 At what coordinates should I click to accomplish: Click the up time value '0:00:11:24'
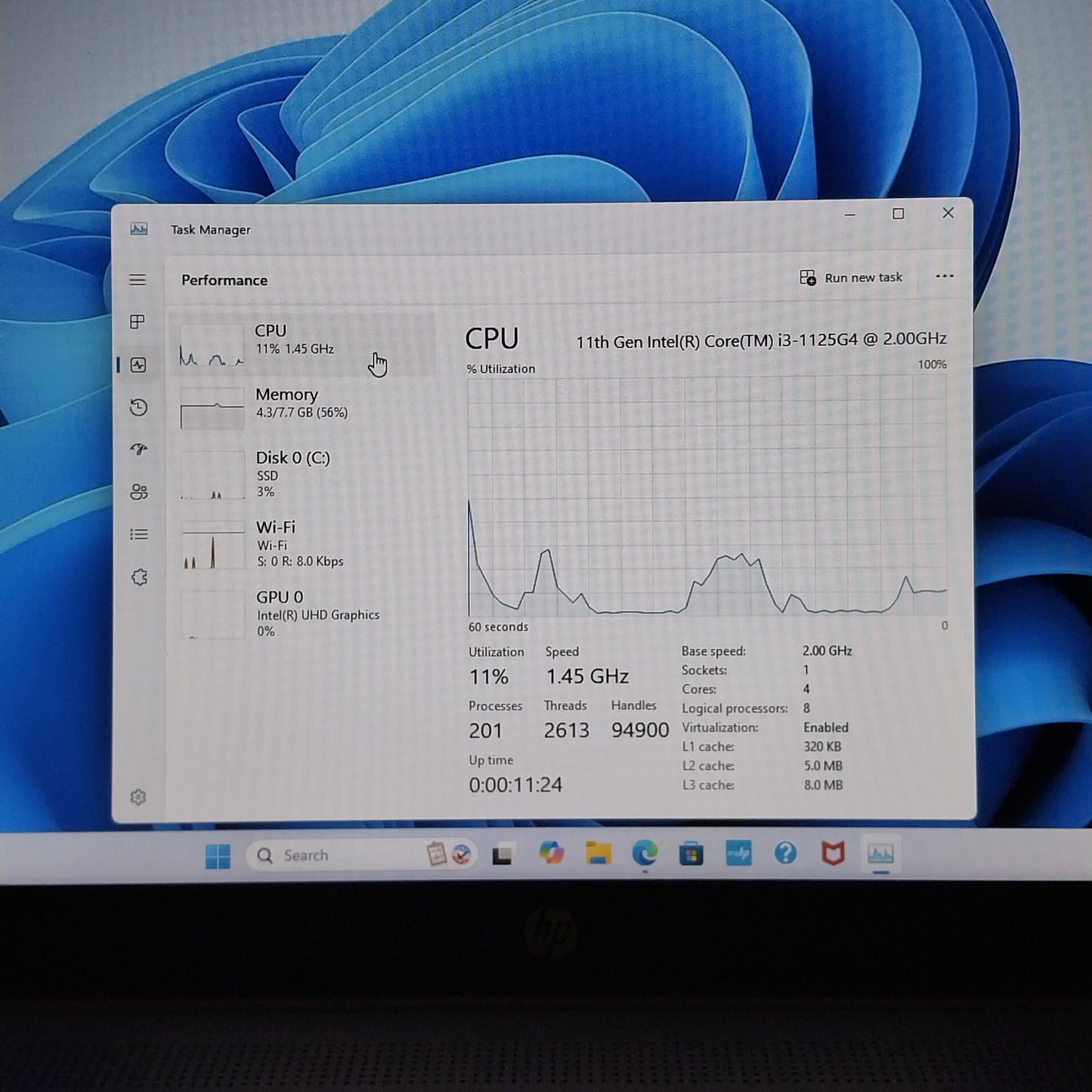tap(515, 785)
